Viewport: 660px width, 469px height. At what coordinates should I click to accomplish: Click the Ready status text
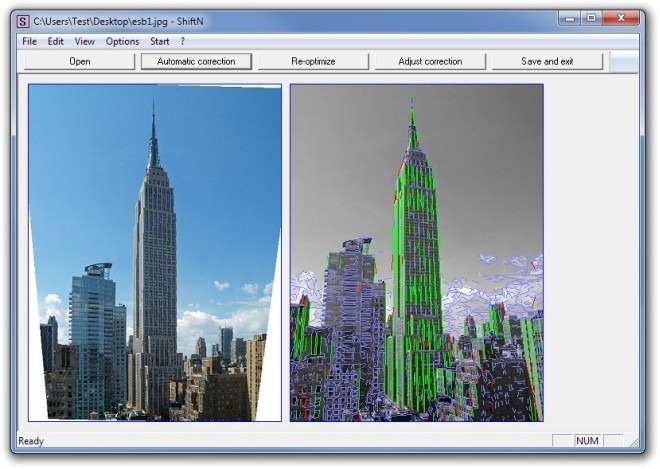click(x=31, y=441)
